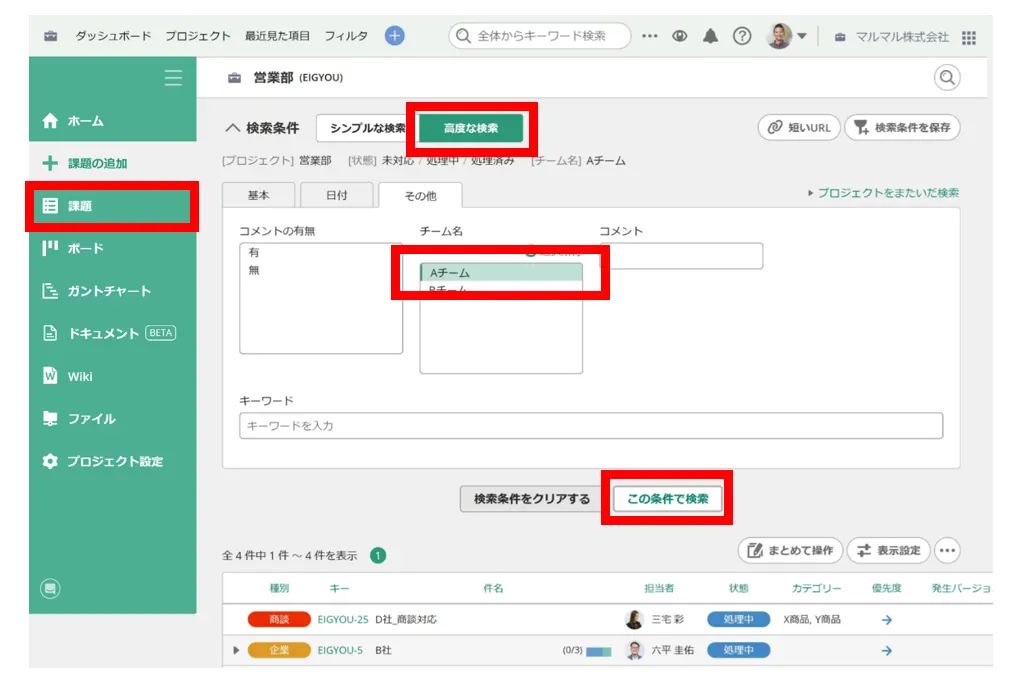
Task: Switch to the Basic tab
Action: coord(259,195)
